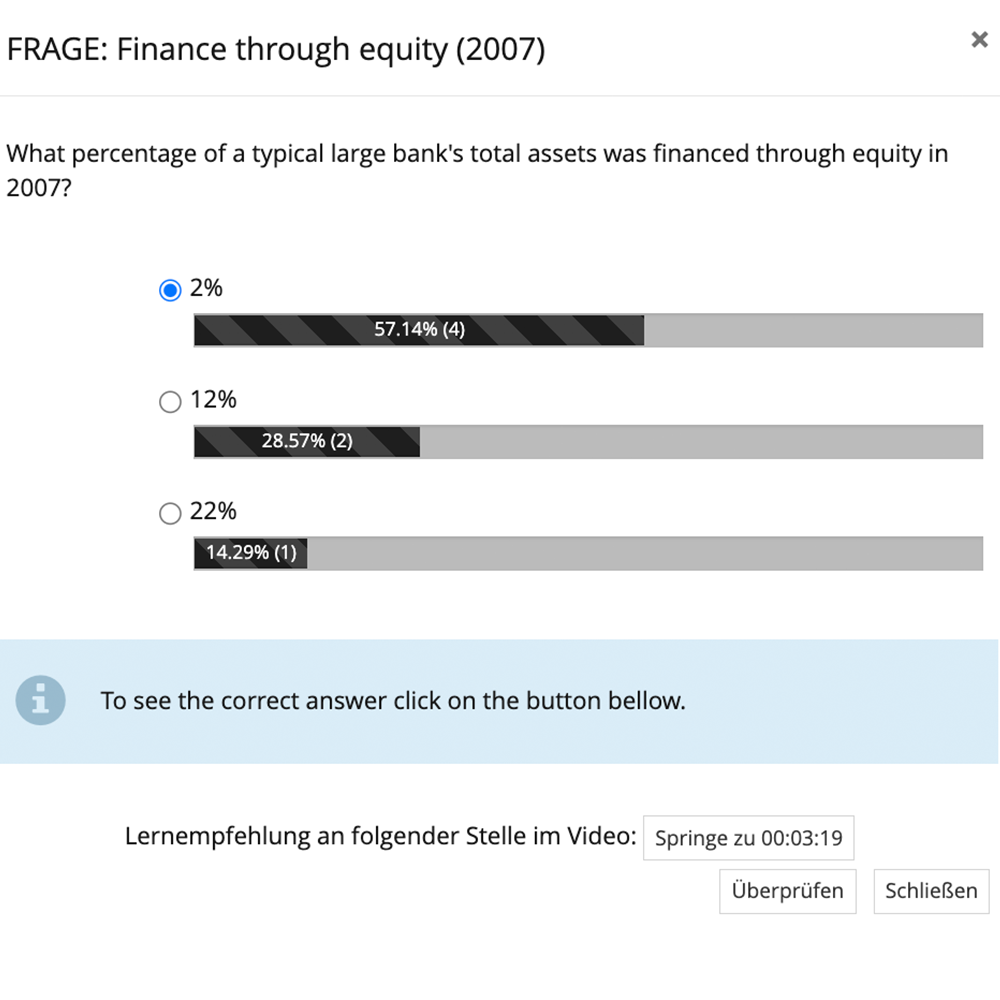Close the question dialog with the X
The image size is (1000, 1000).
click(x=979, y=40)
